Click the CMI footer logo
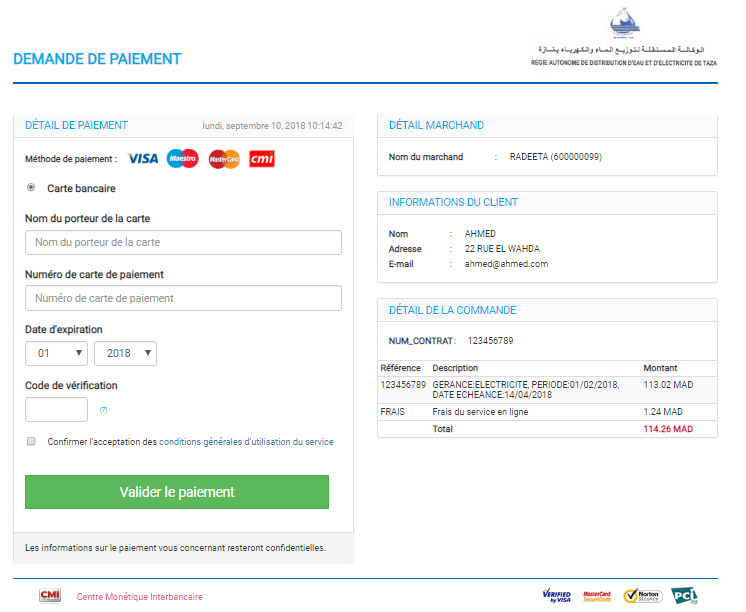Image resolution: width=746 pixels, height=612 pixels. pyautogui.click(x=50, y=596)
